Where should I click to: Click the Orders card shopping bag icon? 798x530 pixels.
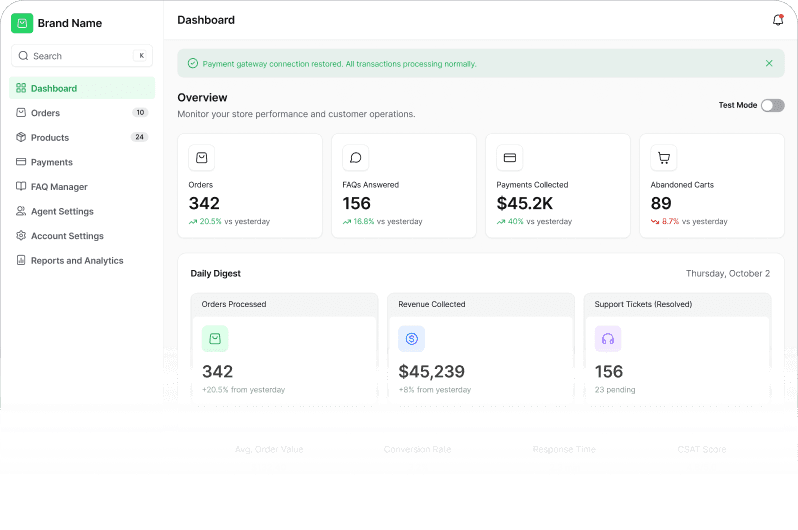click(201, 158)
